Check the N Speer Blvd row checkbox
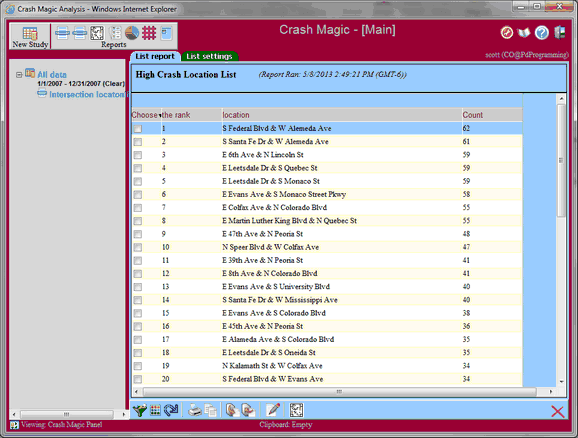 coord(138,247)
